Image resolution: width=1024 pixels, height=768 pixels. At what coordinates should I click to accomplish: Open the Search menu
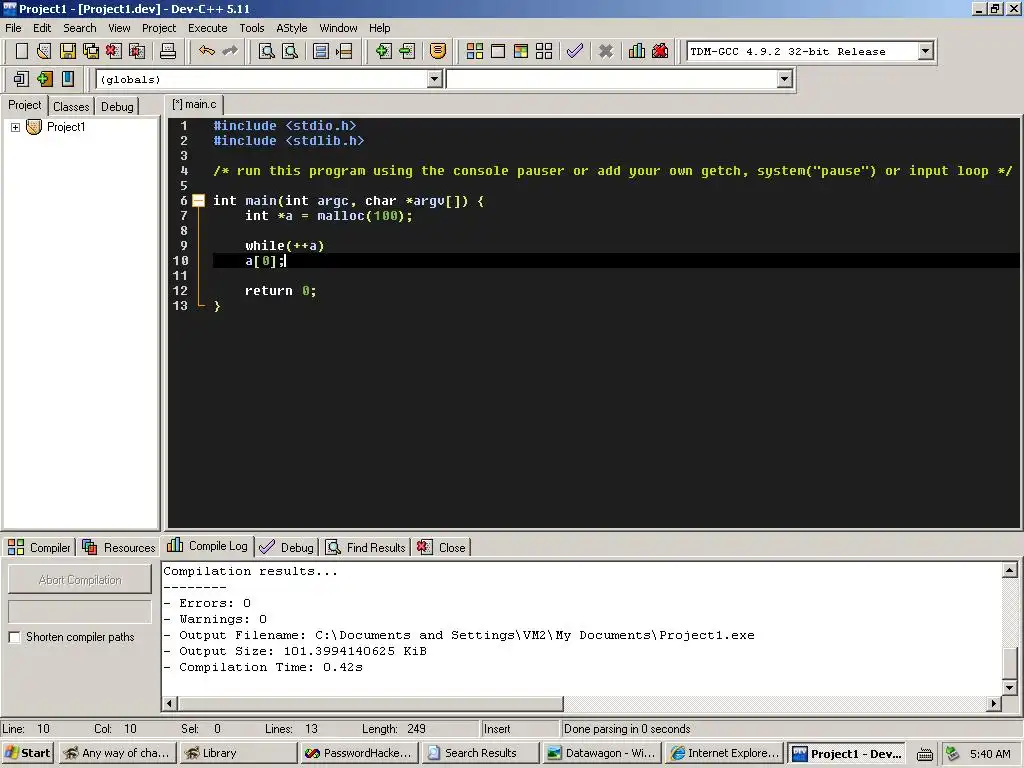coord(80,28)
